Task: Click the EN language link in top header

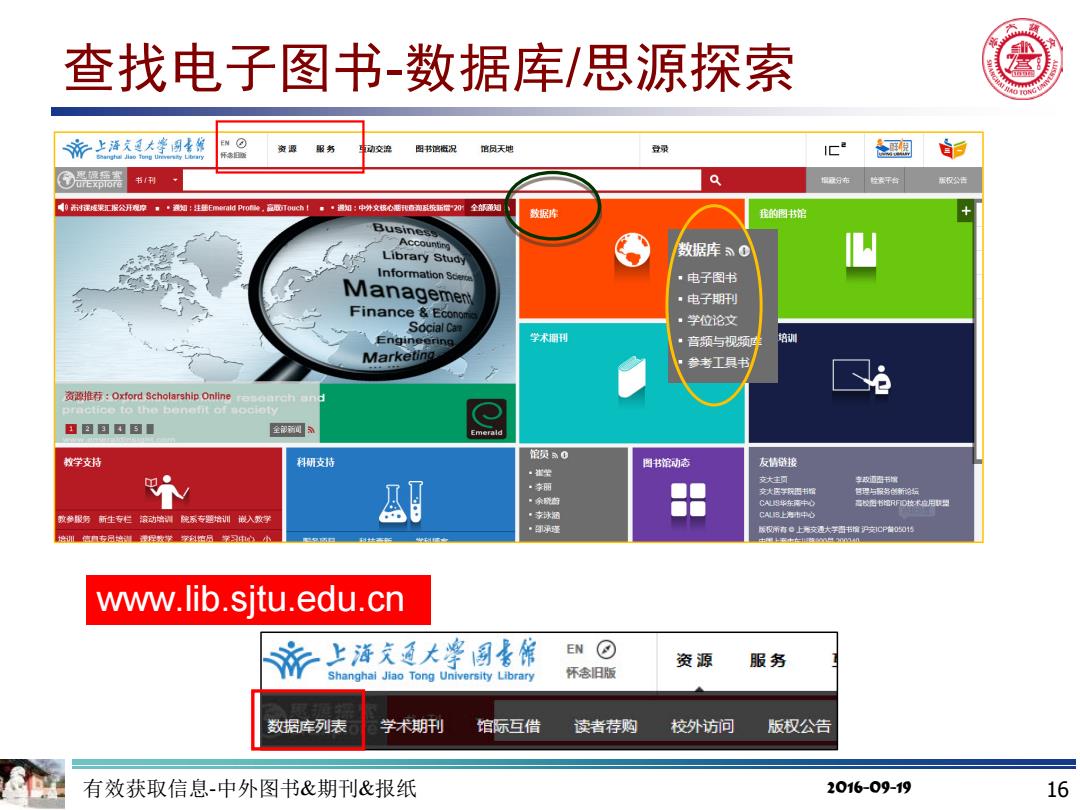Action: (x=225, y=143)
